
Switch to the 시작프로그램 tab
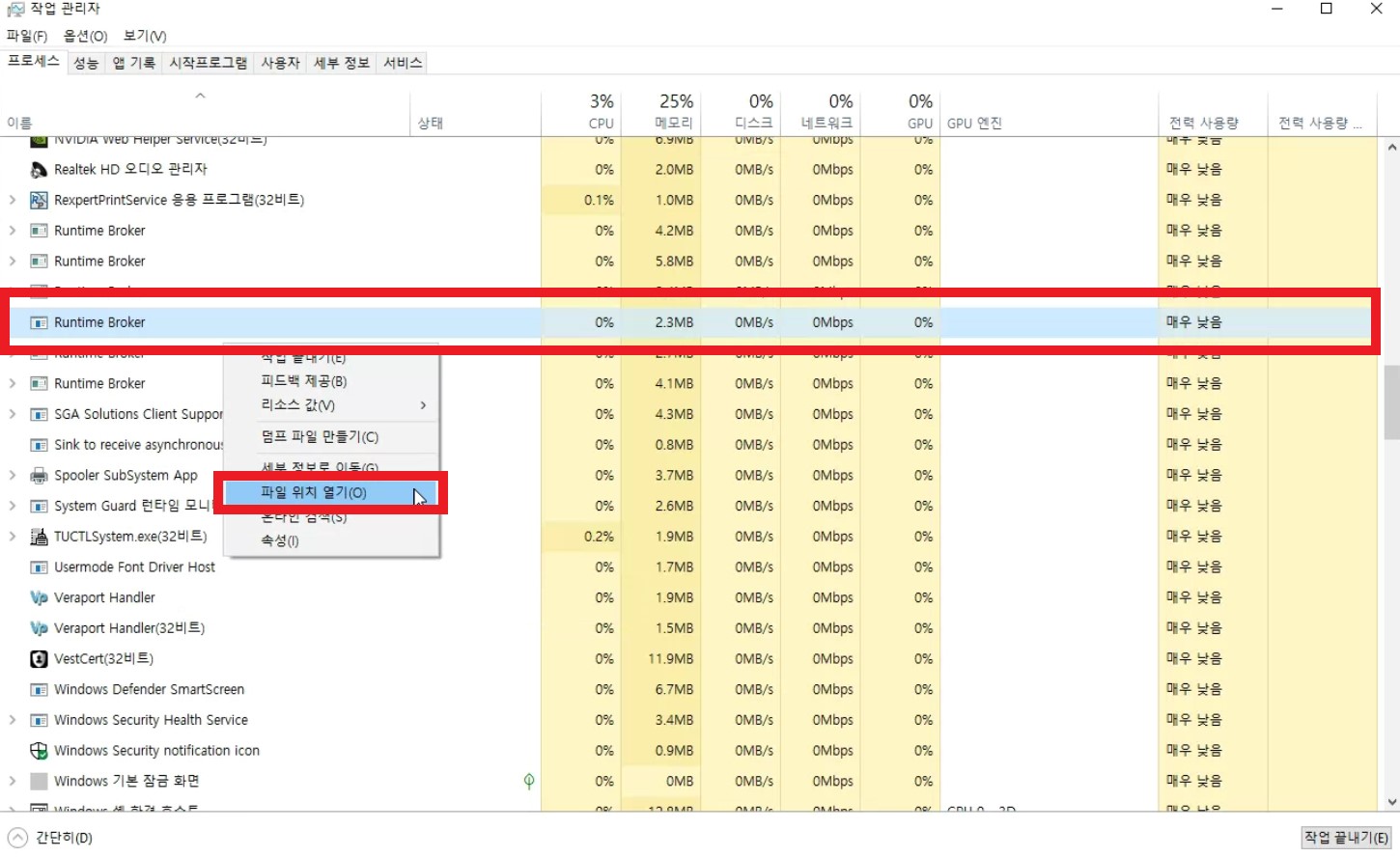tap(209, 63)
